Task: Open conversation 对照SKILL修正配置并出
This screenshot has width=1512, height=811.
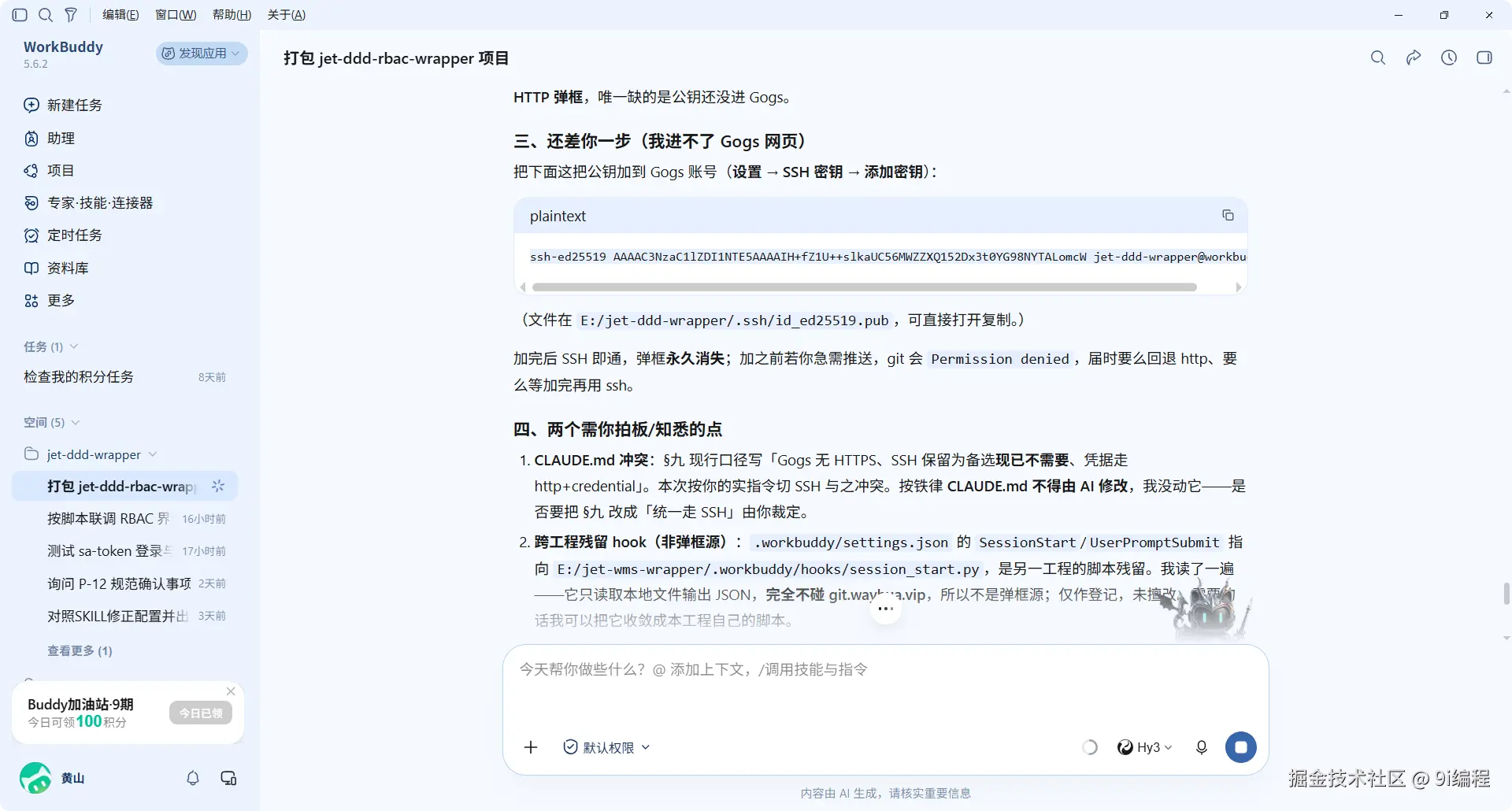Action: coord(124,616)
